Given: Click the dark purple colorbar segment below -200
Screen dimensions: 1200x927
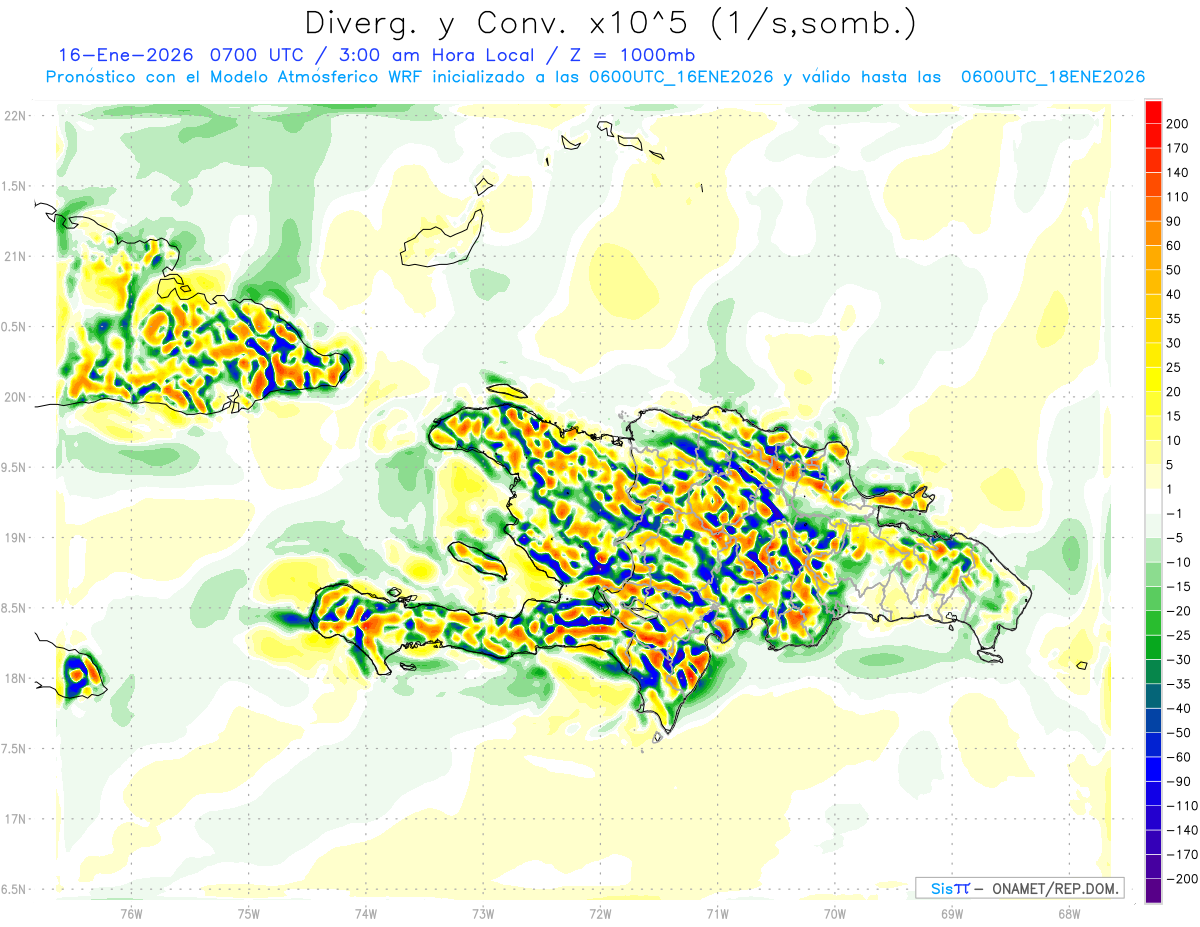Looking at the screenshot, I should pyautogui.click(x=1153, y=891).
